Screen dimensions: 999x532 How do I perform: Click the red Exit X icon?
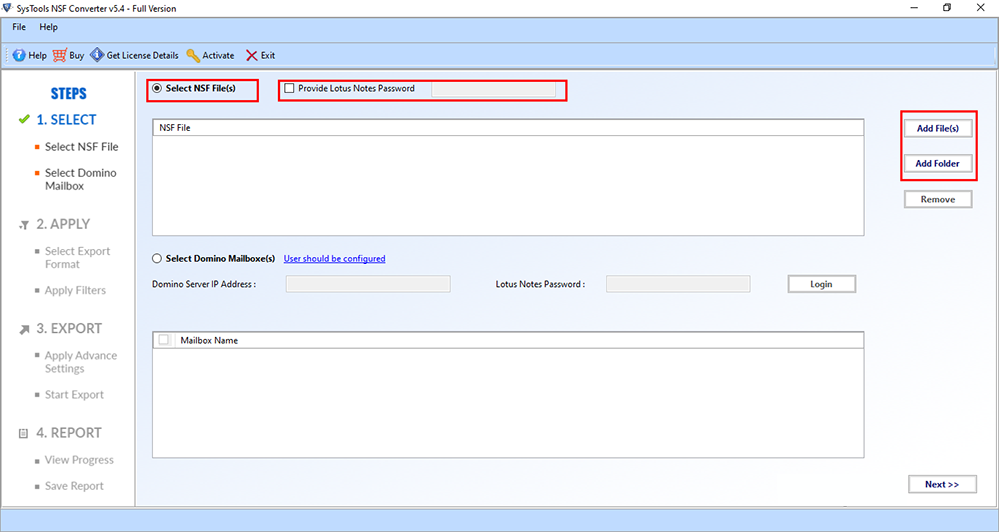point(252,55)
